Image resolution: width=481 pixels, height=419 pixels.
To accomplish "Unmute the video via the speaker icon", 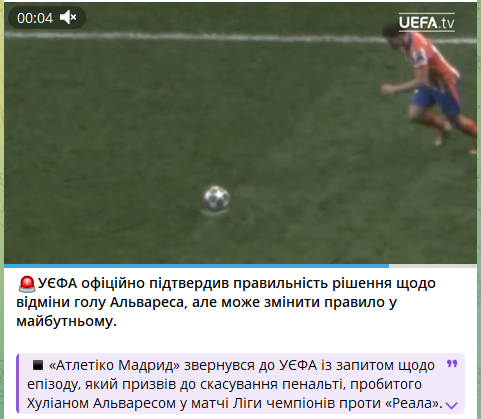I will (68, 18).
